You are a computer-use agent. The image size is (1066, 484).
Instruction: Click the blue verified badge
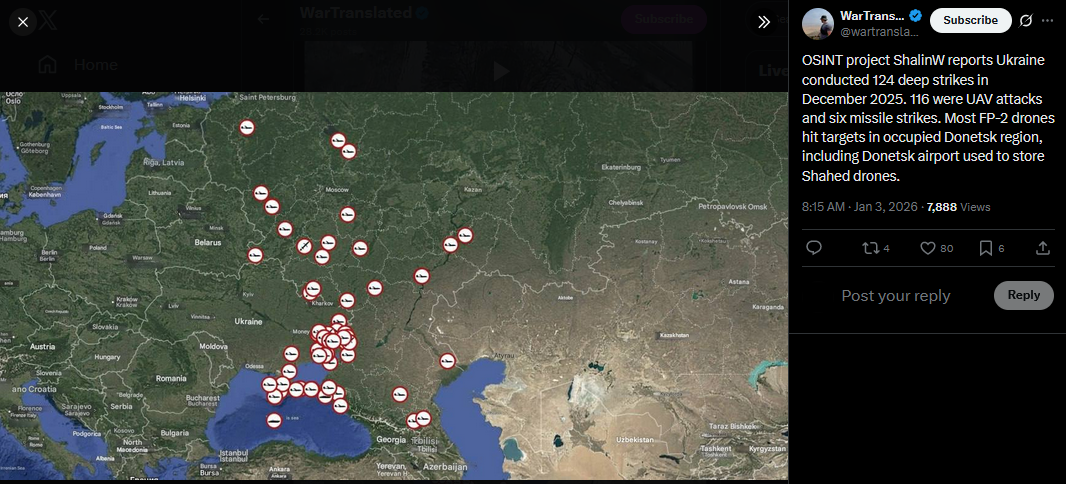pyautogui.click(x=916, y=16)
